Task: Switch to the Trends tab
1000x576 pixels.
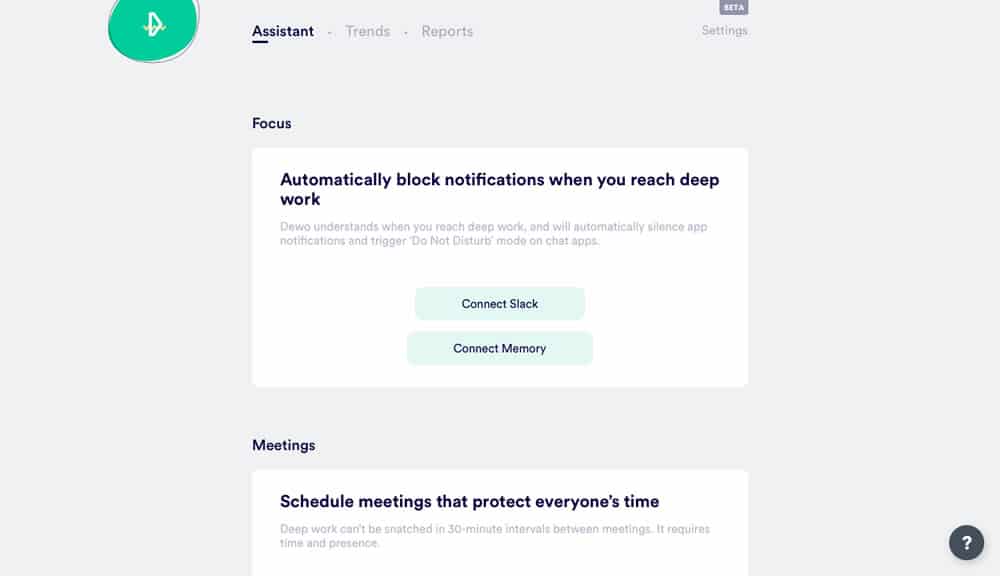Action: point(367,31)
